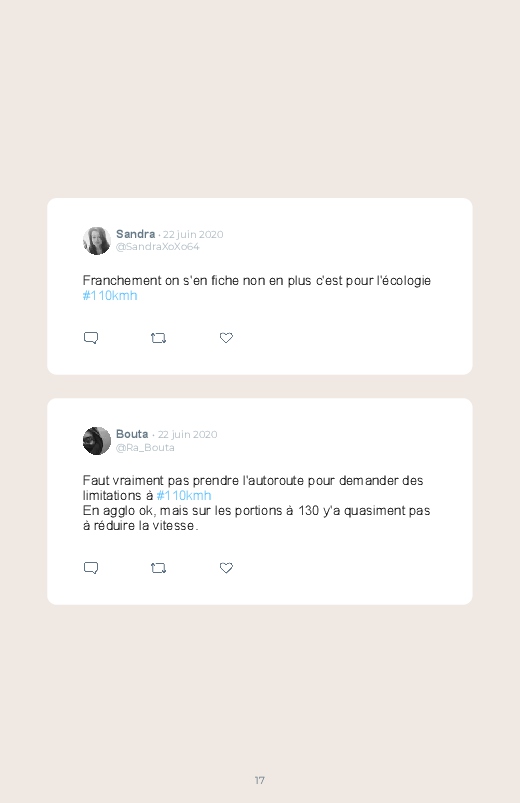
Task: Retweet Bouta's tweet
Action: point(158,568)
